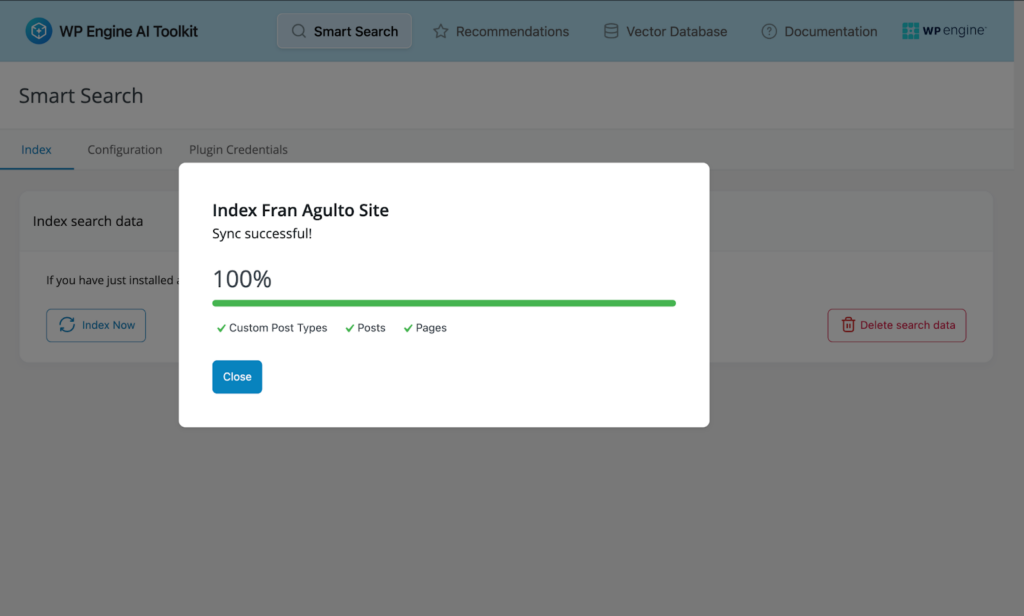Click the Sync successful! message
Viewport: 1024px width, 616px height.
(262, 234)
